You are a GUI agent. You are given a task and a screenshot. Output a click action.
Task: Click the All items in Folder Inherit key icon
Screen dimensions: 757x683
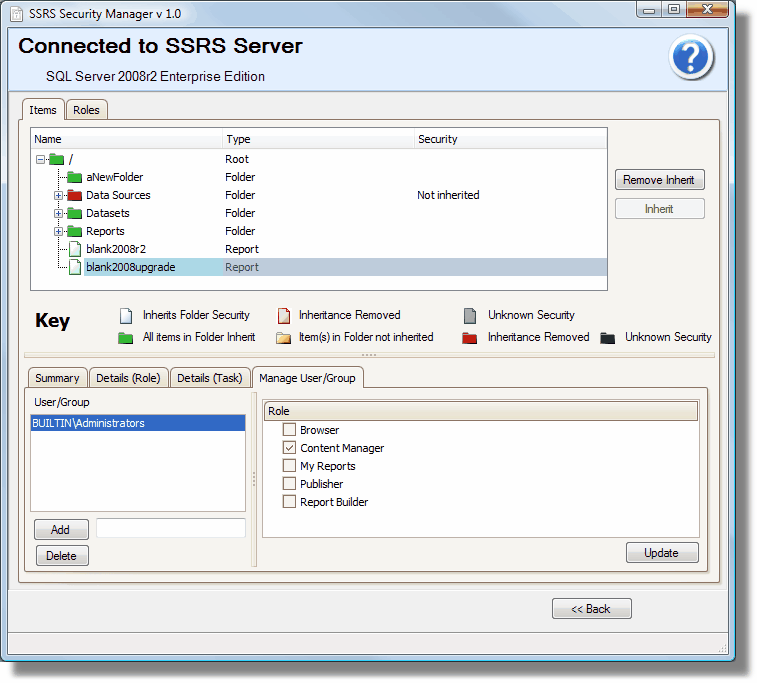126,338
